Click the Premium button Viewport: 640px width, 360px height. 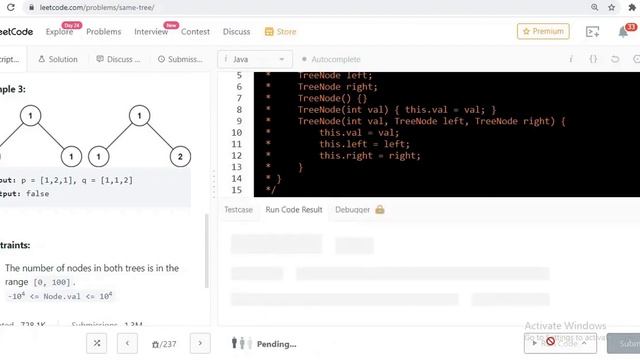[543, 31]
